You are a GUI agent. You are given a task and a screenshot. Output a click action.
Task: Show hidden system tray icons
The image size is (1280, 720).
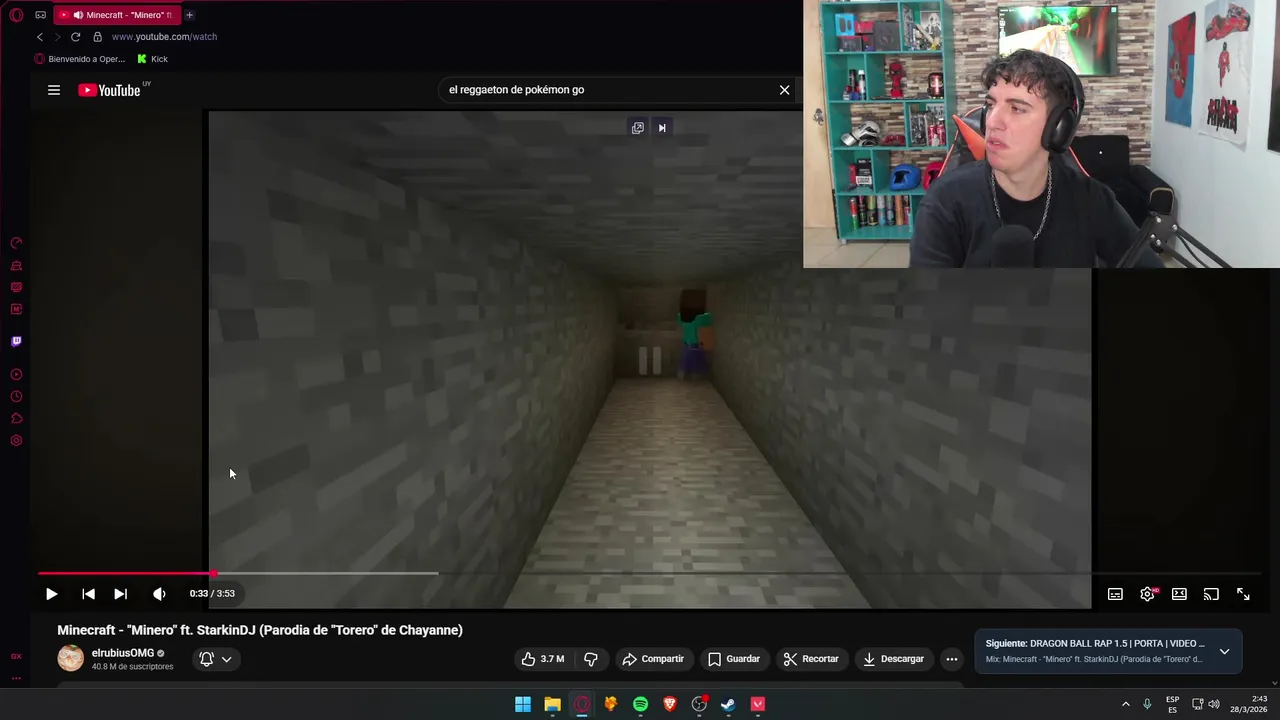coord(1125,704)
